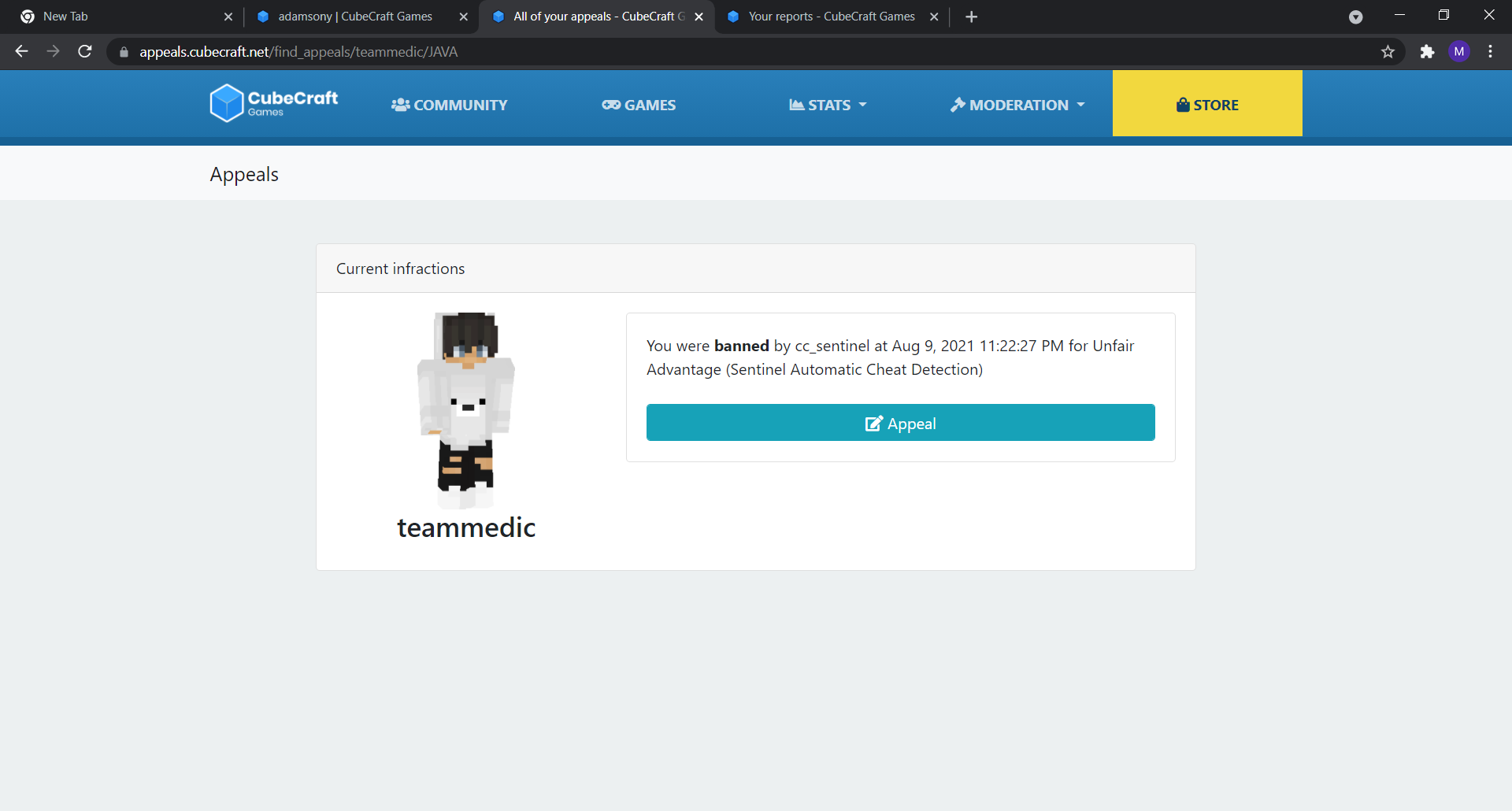Viewport: 1512px width, 811px height.
Task: Click the CubeCraft Games logo
Action: pyautogui.click(x=273, y=103)
